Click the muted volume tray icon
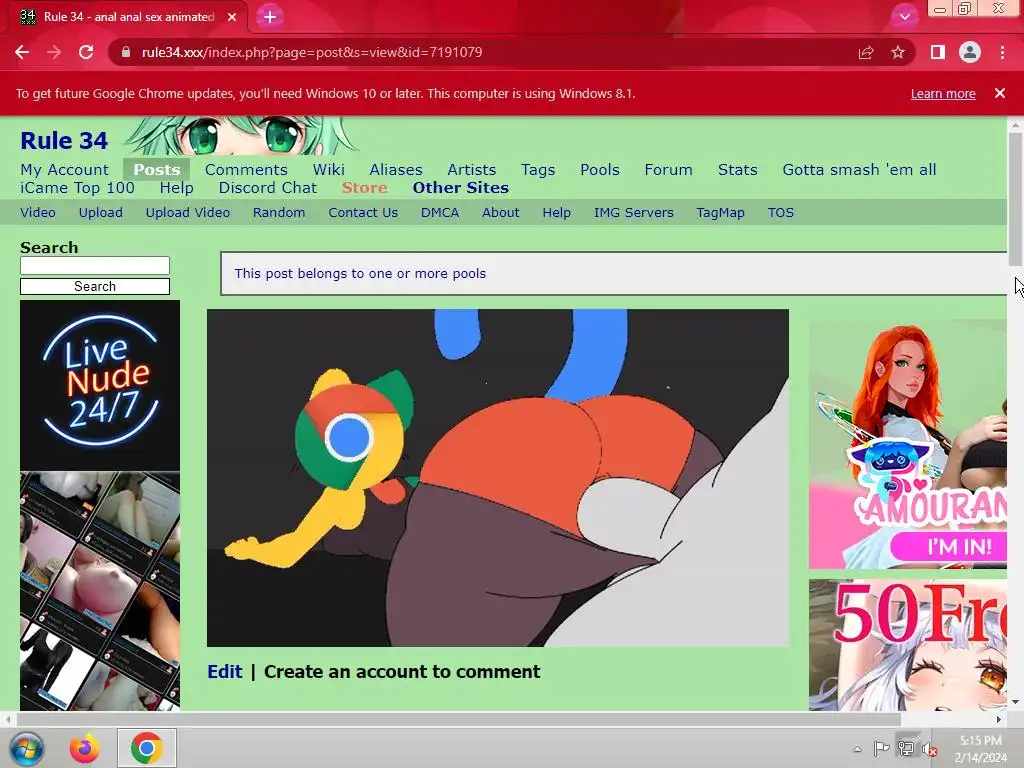Image resolution: width=1024 pixels, height=768 pixels. pos(929,750)
